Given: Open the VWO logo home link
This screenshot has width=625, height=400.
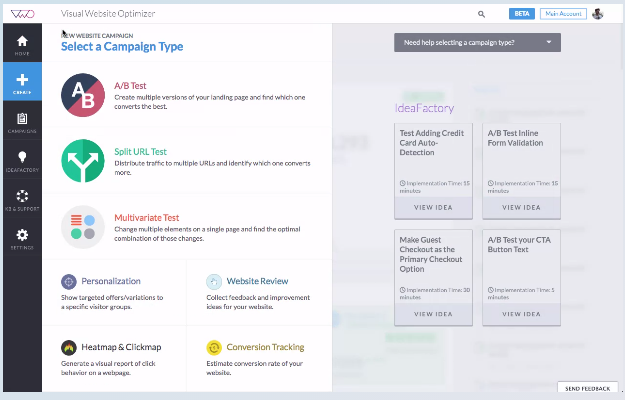Looking at the screenshot, I should pyautogui.click(x=23, y=14).
